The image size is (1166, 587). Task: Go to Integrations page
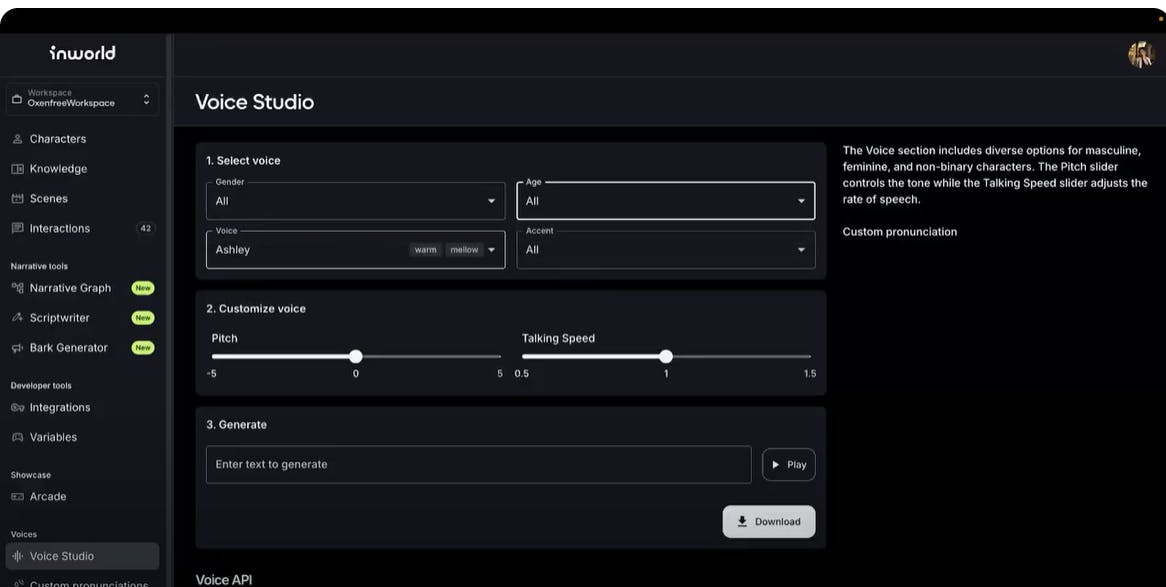(82, 408)
